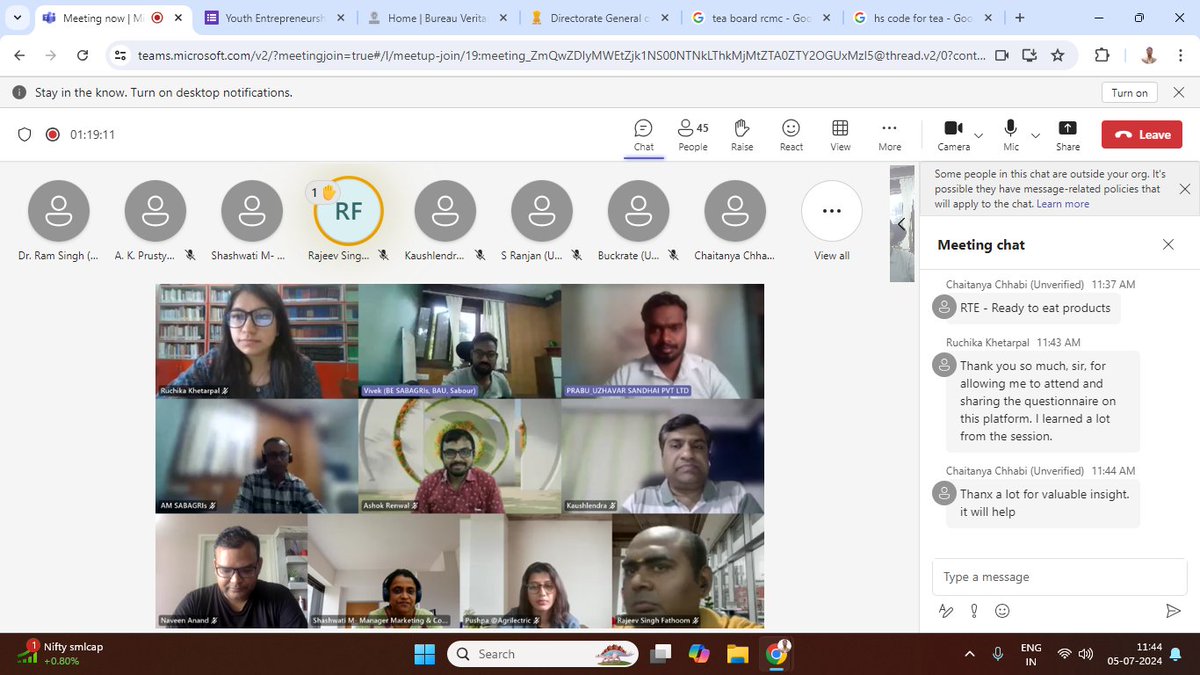
Task: Bookmark this page with star icon
Action: click(1057, 56)
